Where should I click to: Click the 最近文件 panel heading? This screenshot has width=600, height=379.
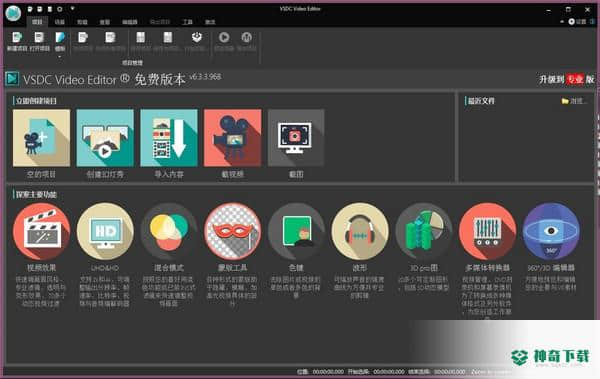481,101
